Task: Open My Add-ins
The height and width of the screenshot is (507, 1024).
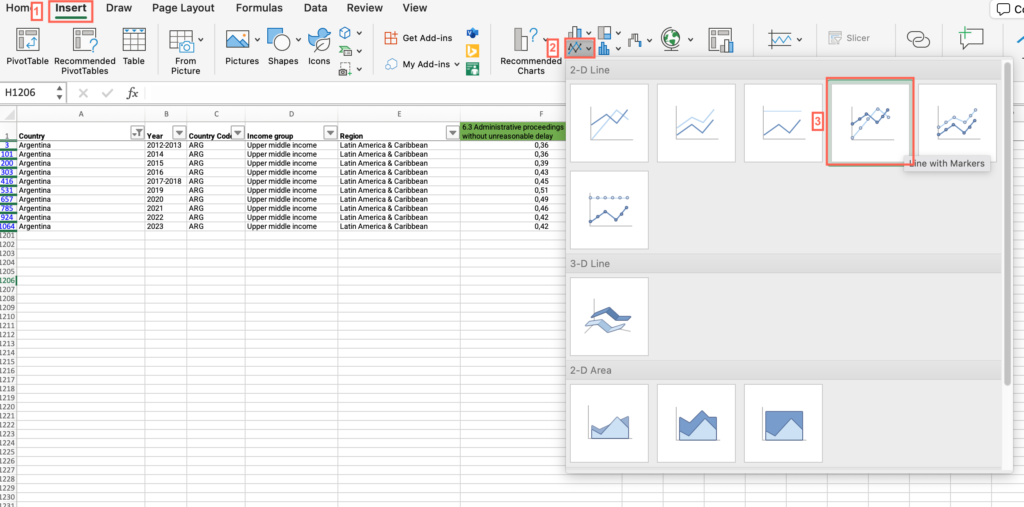Action: tap(422, 64)
